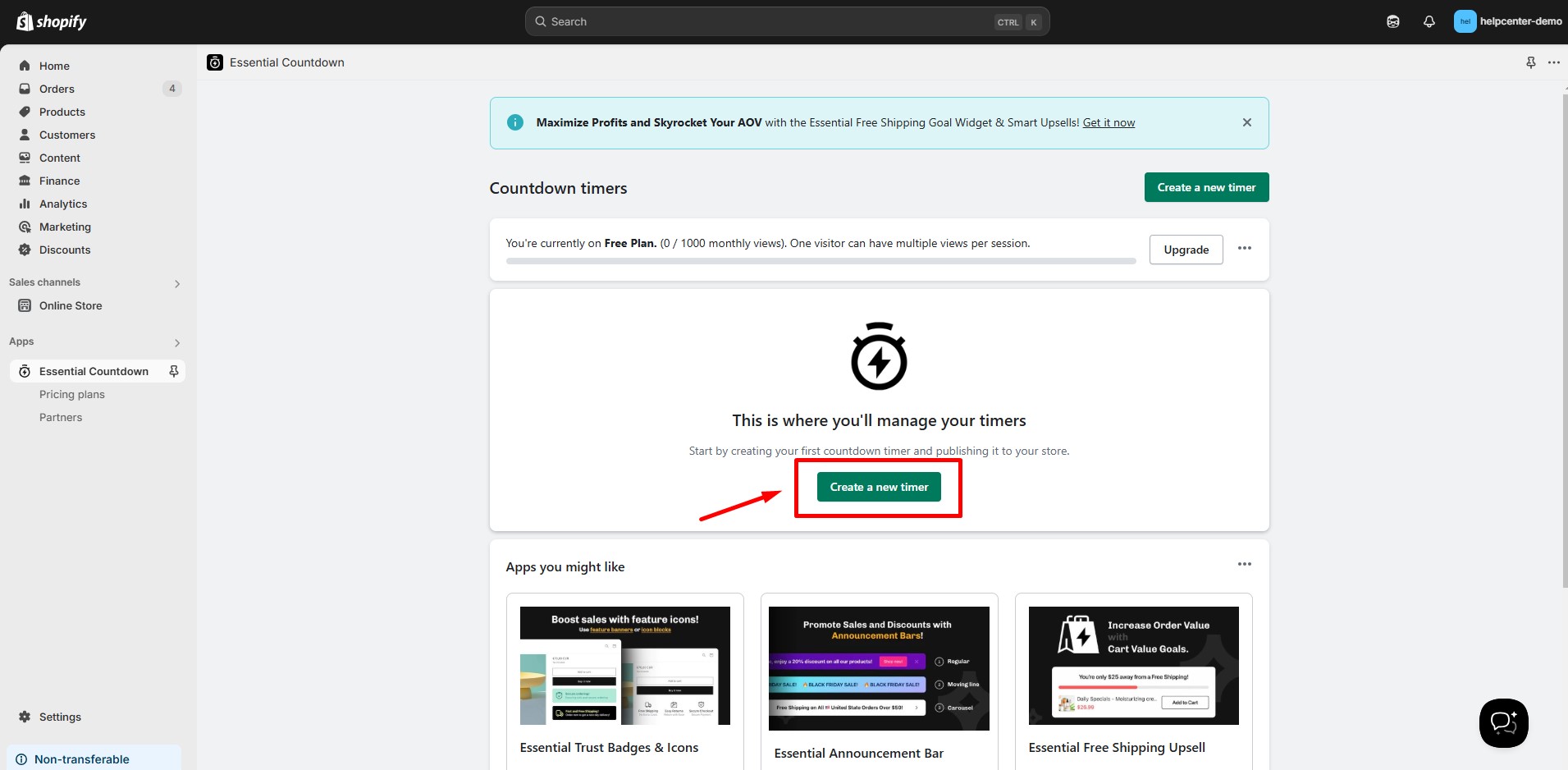
Task: Click 'Countdown timers' page heading
Action: [x=558, y=188]
